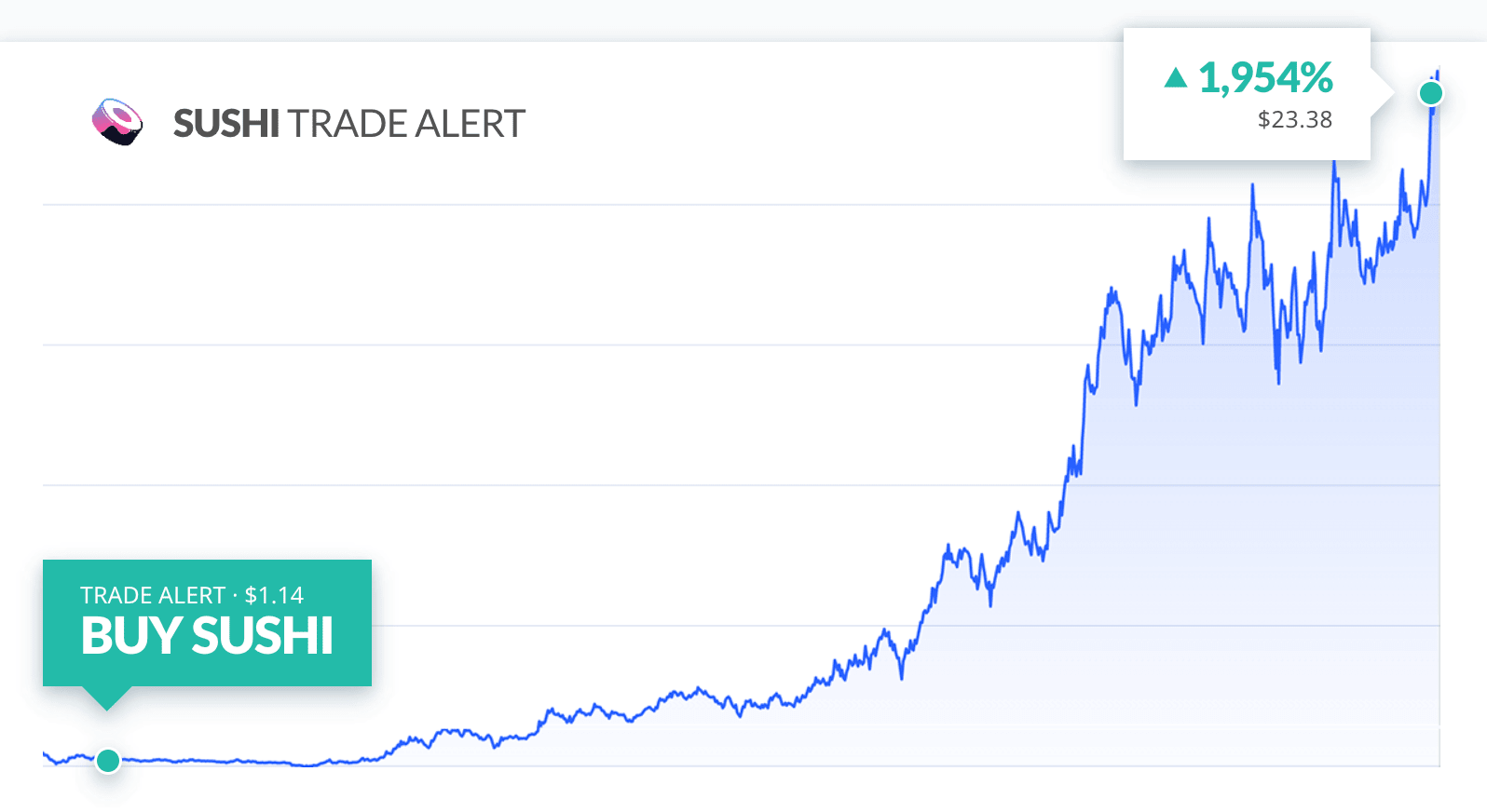
Task: Click the teal trade alert callout box
Action: (x=207, y=623)
